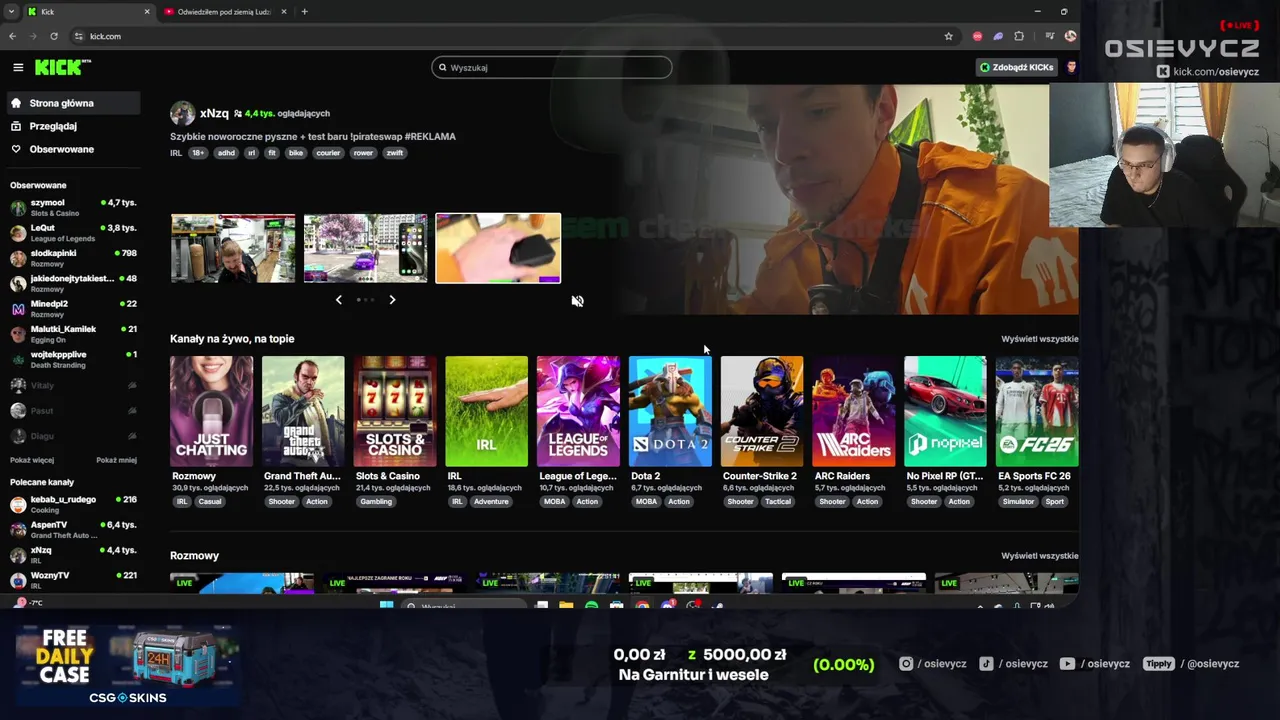Open the Counter-Strike 2 category
This screenshot has height=720, width=1280.
coord(762,411)
